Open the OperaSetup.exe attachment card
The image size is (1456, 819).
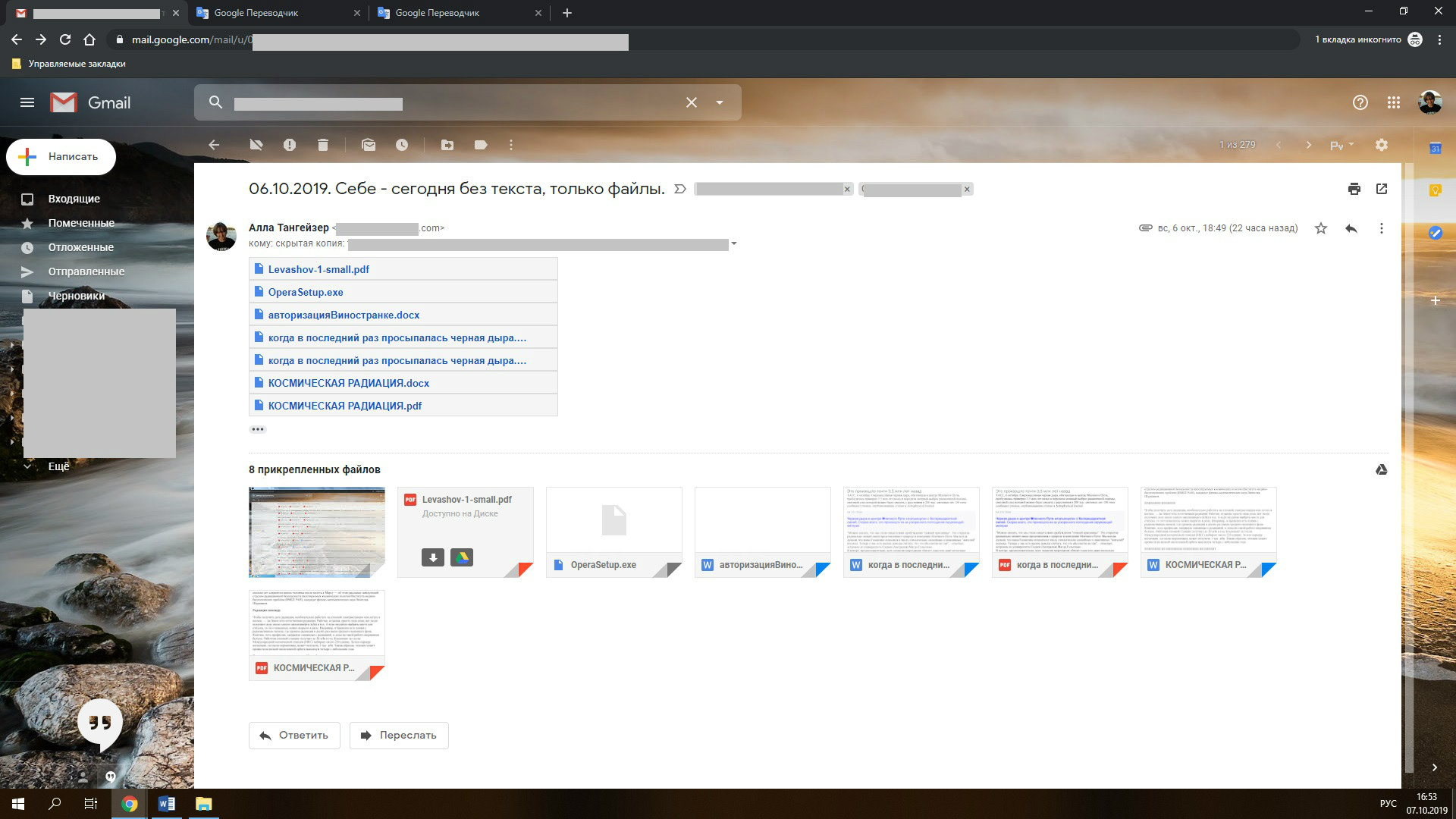[x=614, y=532]
